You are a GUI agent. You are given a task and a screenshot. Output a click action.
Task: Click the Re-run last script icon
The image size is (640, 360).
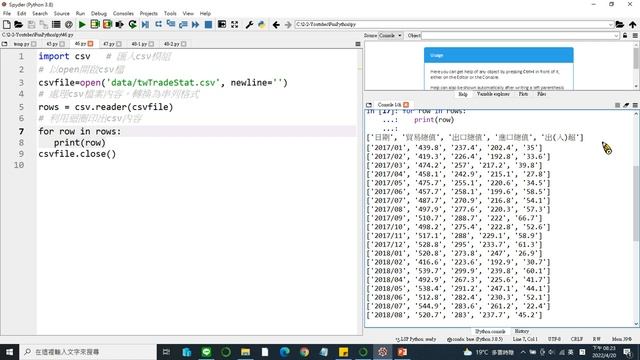coord(132,24)
